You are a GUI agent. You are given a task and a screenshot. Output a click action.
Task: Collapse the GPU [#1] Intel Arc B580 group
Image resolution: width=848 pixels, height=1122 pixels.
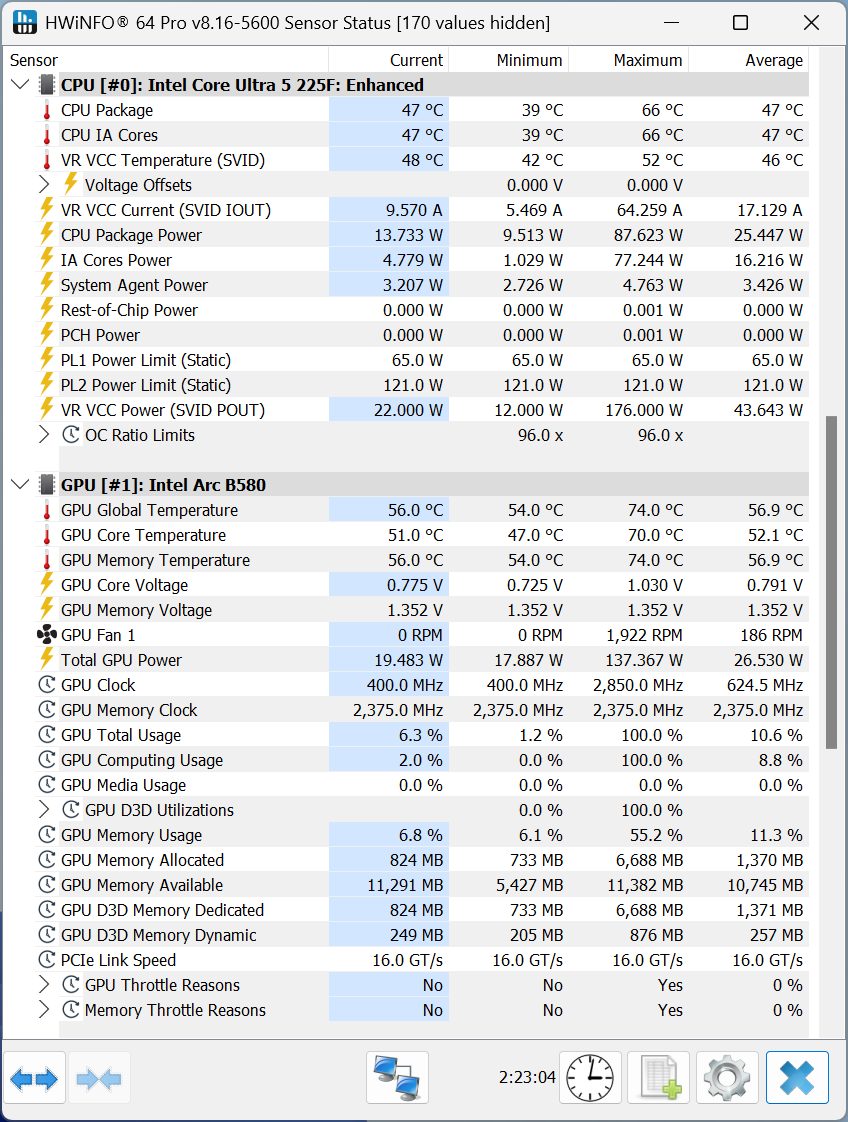[x=19, y=485]
